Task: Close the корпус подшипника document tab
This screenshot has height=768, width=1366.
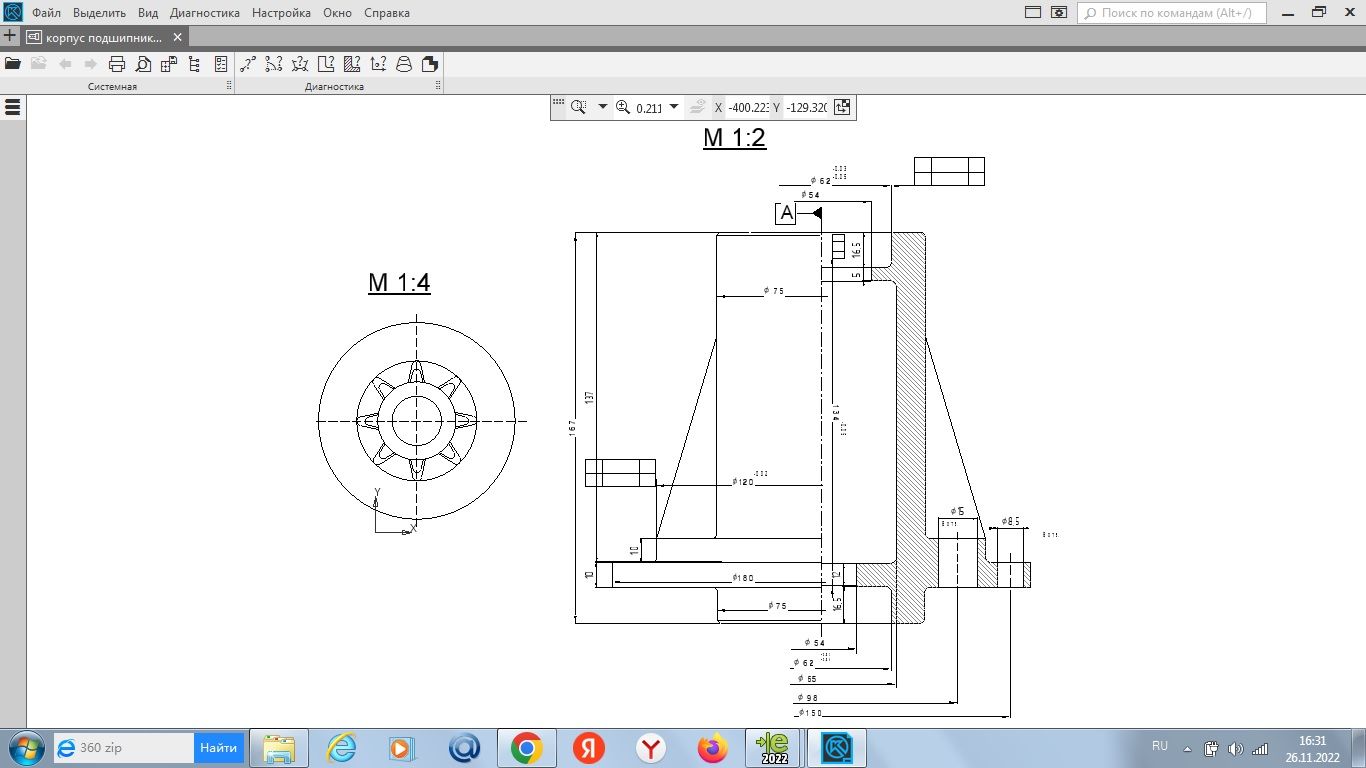Action: pos(178,37)
